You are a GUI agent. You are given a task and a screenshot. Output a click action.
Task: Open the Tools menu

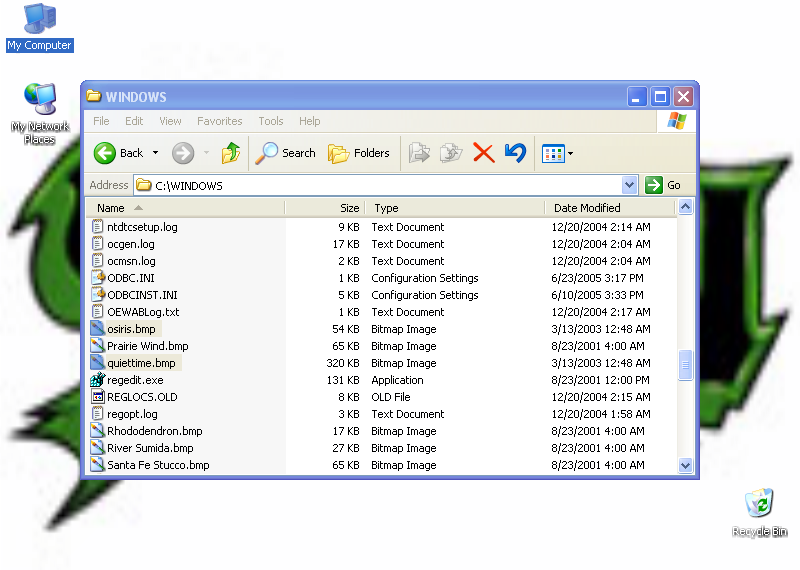coord(270,121)
